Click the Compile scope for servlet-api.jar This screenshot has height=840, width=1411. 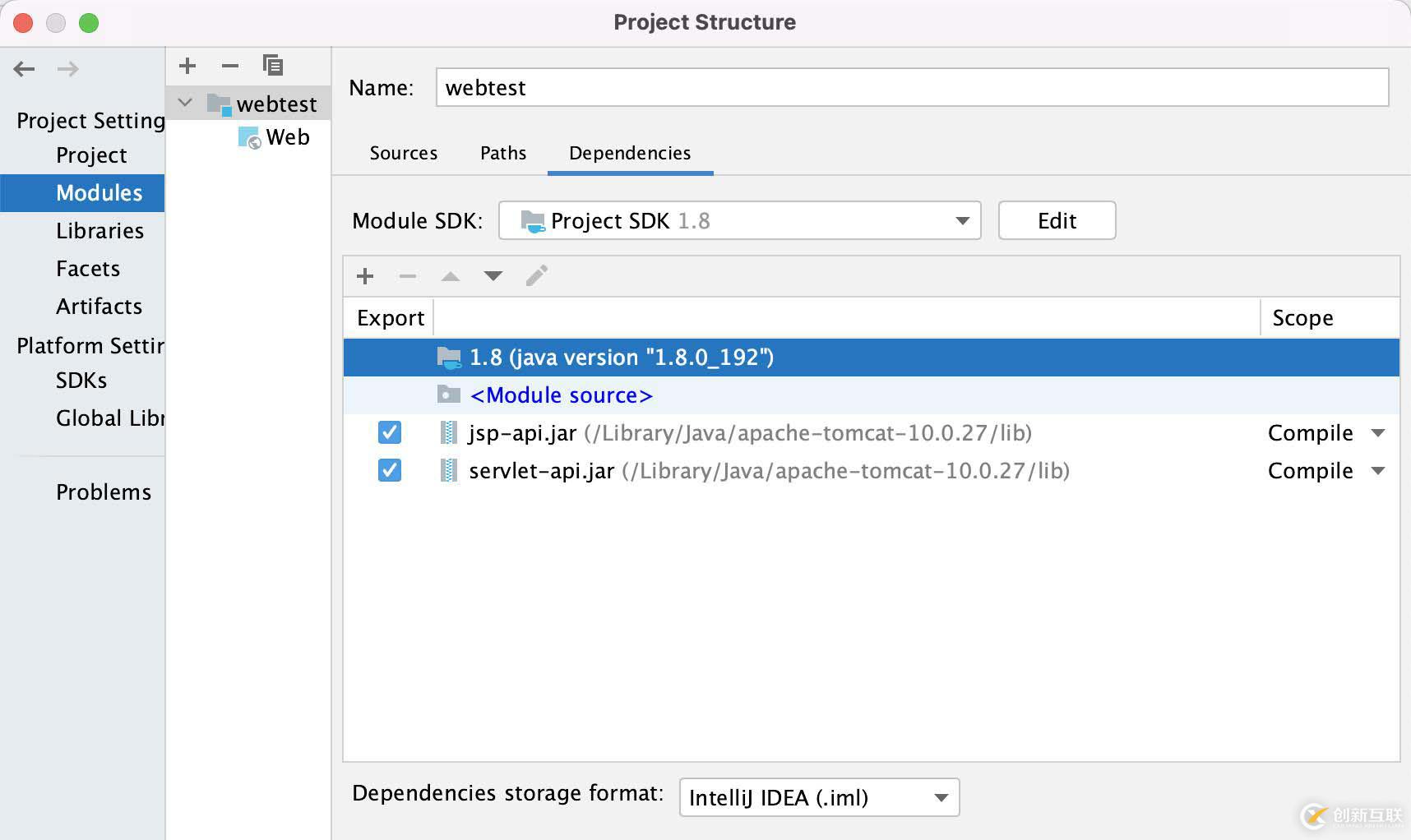1311,471
